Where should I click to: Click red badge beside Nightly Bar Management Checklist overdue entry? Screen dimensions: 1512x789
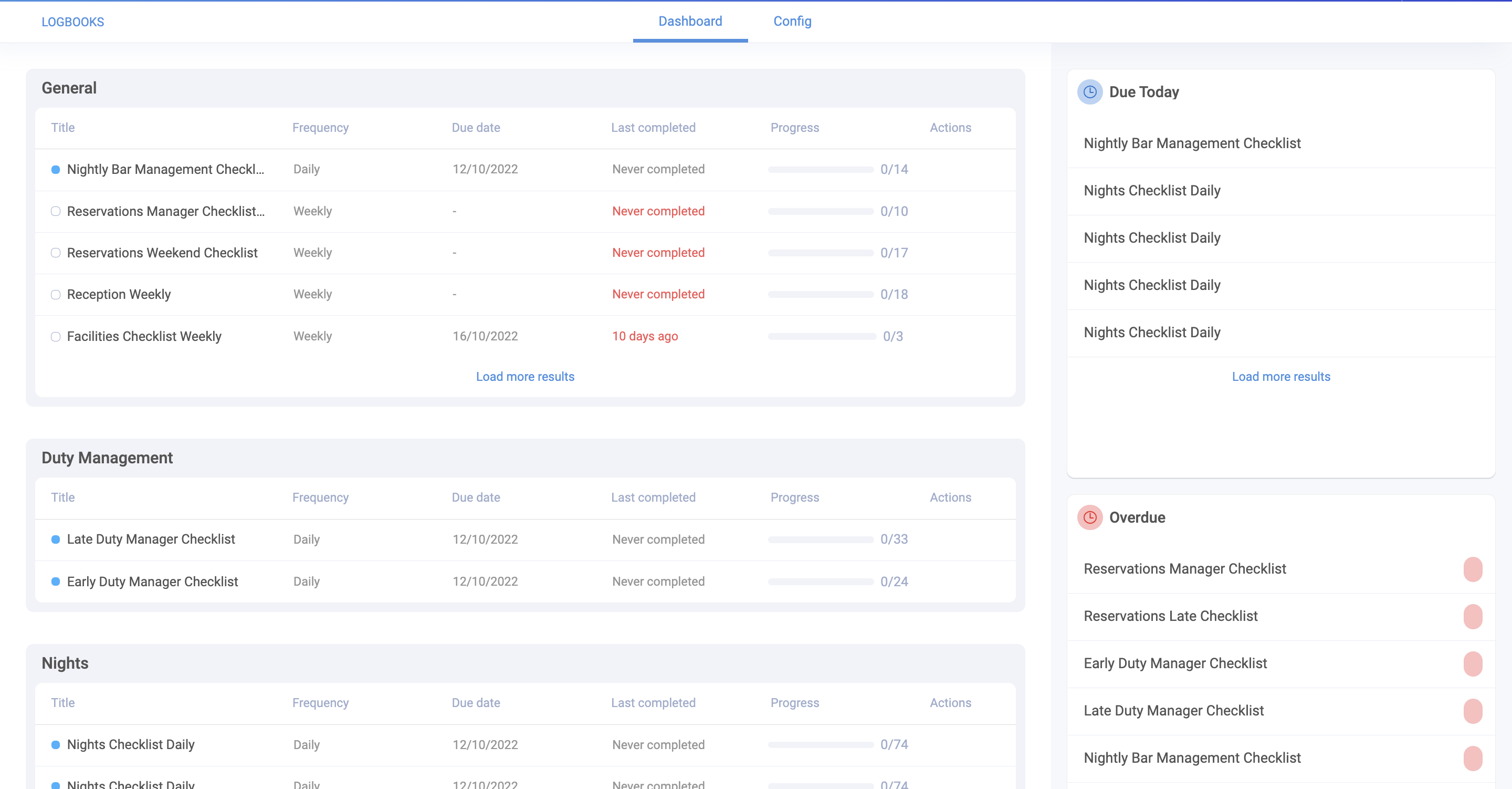[1473, 758]
